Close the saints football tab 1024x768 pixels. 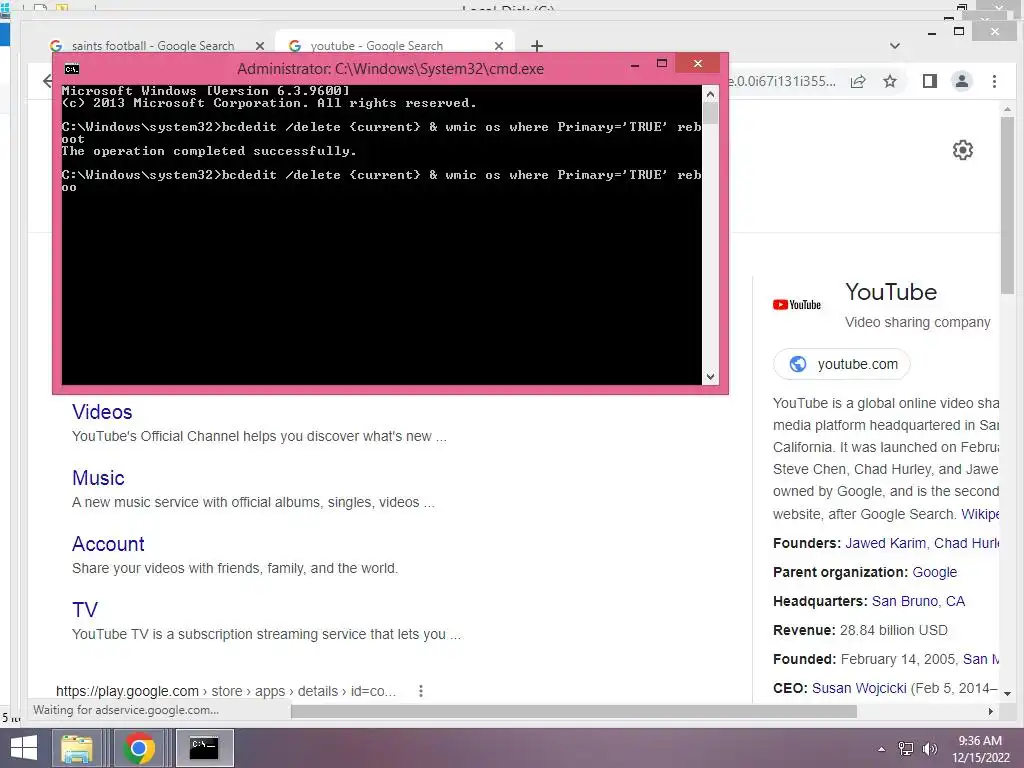click(x=259, y=46)
